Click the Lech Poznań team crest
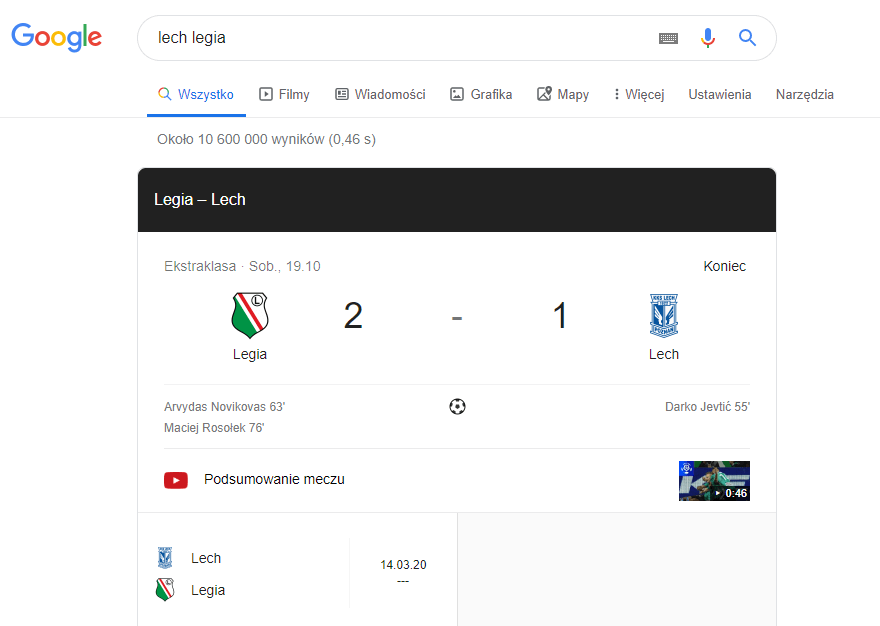 (663, 315)
